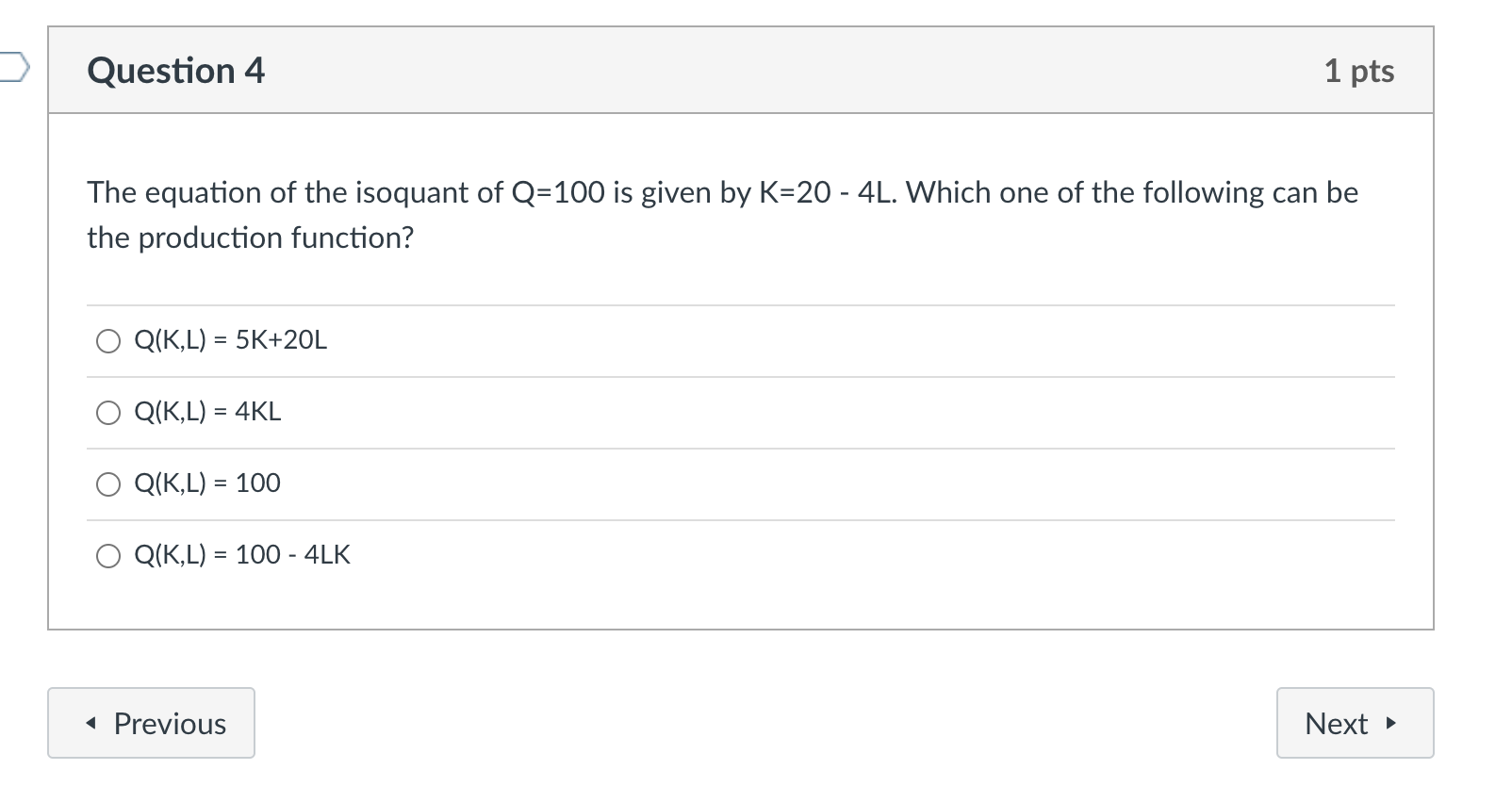Select answer Q(K,L) = 100 - 4LK
The height and width of the screenshot is (786, 1512).
[x=242, y=555]
